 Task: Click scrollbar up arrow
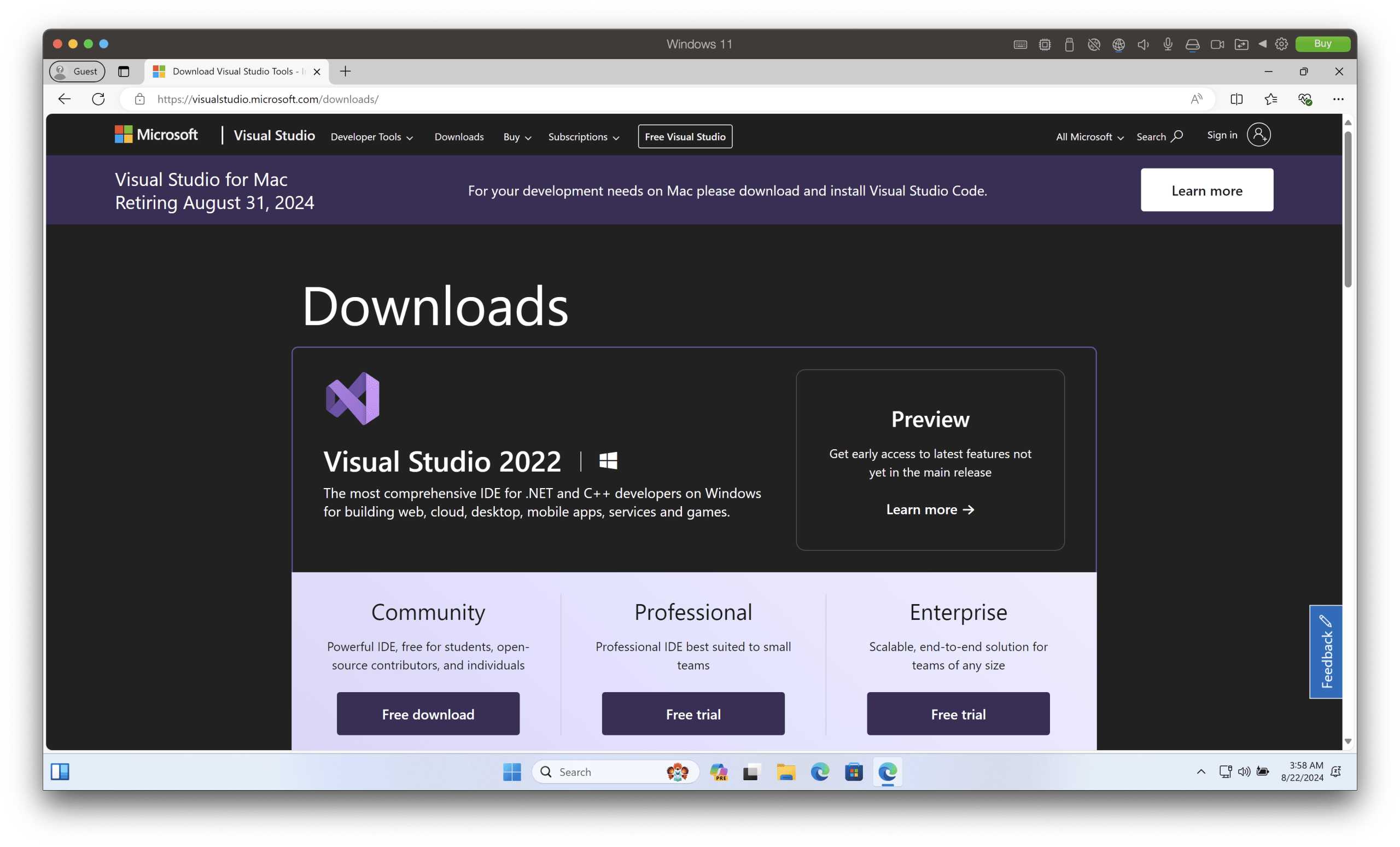(1347, 123)
